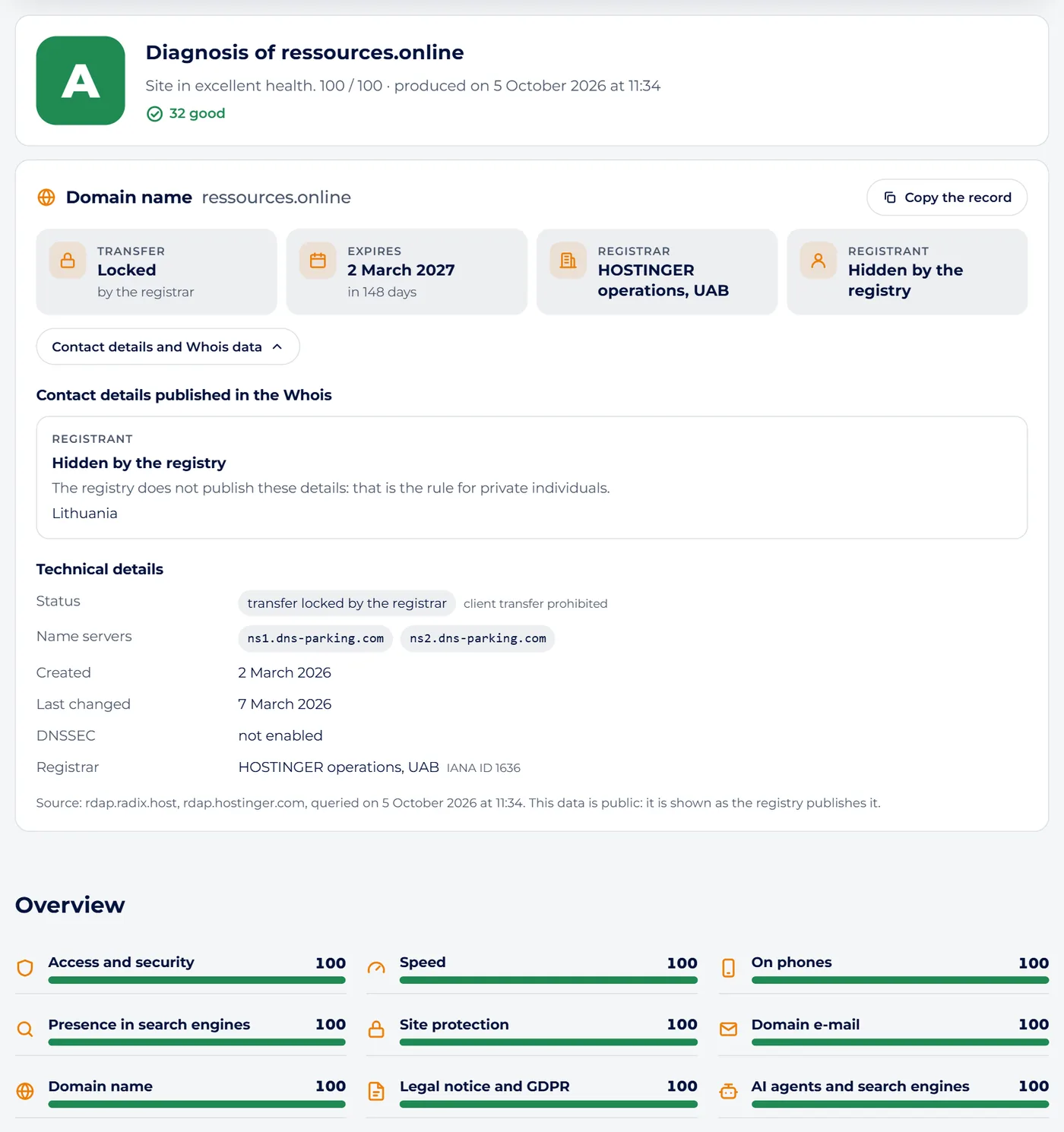Click the copy icon in Copy the record
Viewport: 1064px width, 1132px height.
[890, 198]
